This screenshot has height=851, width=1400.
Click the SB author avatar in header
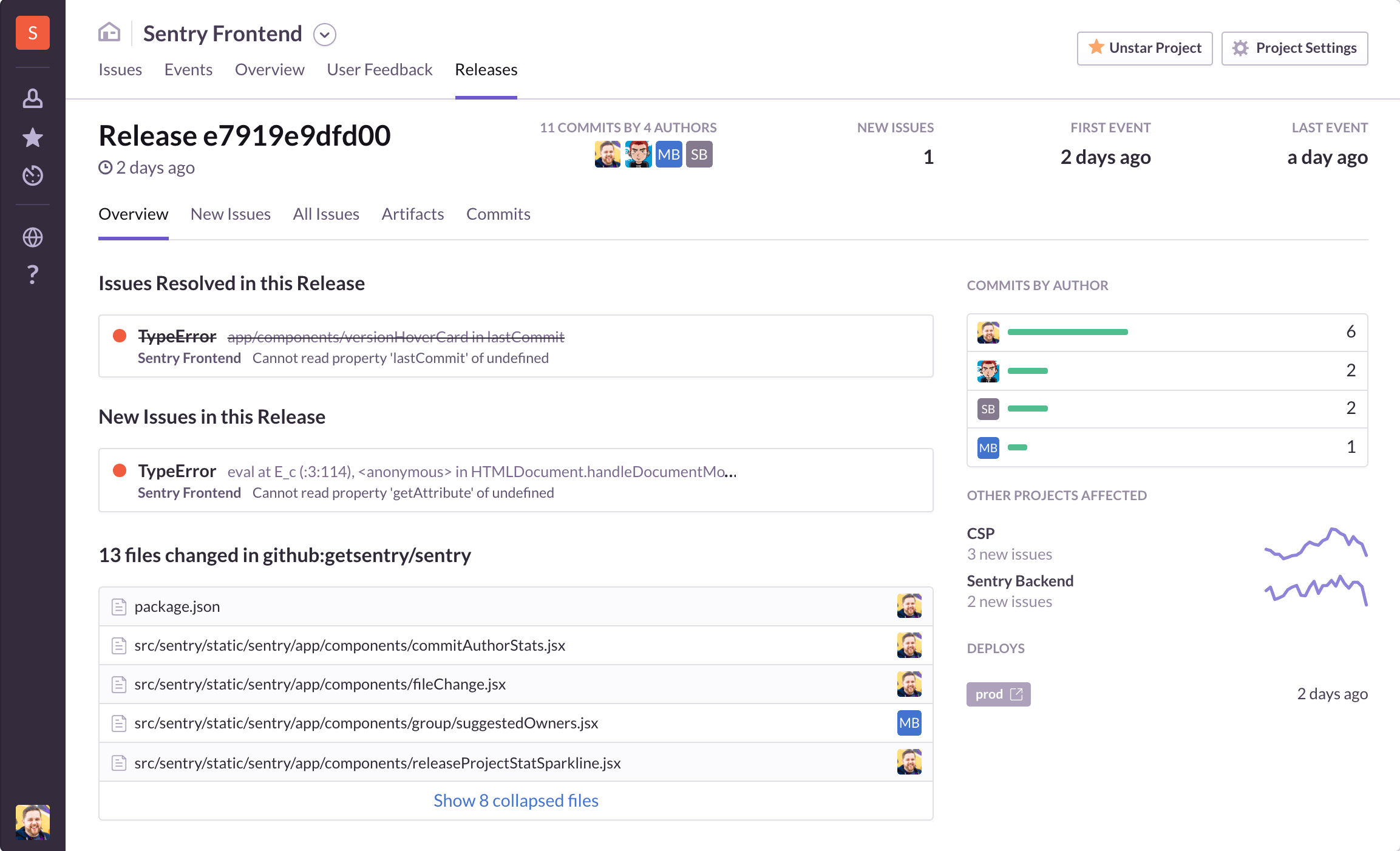tap(699, 155)
